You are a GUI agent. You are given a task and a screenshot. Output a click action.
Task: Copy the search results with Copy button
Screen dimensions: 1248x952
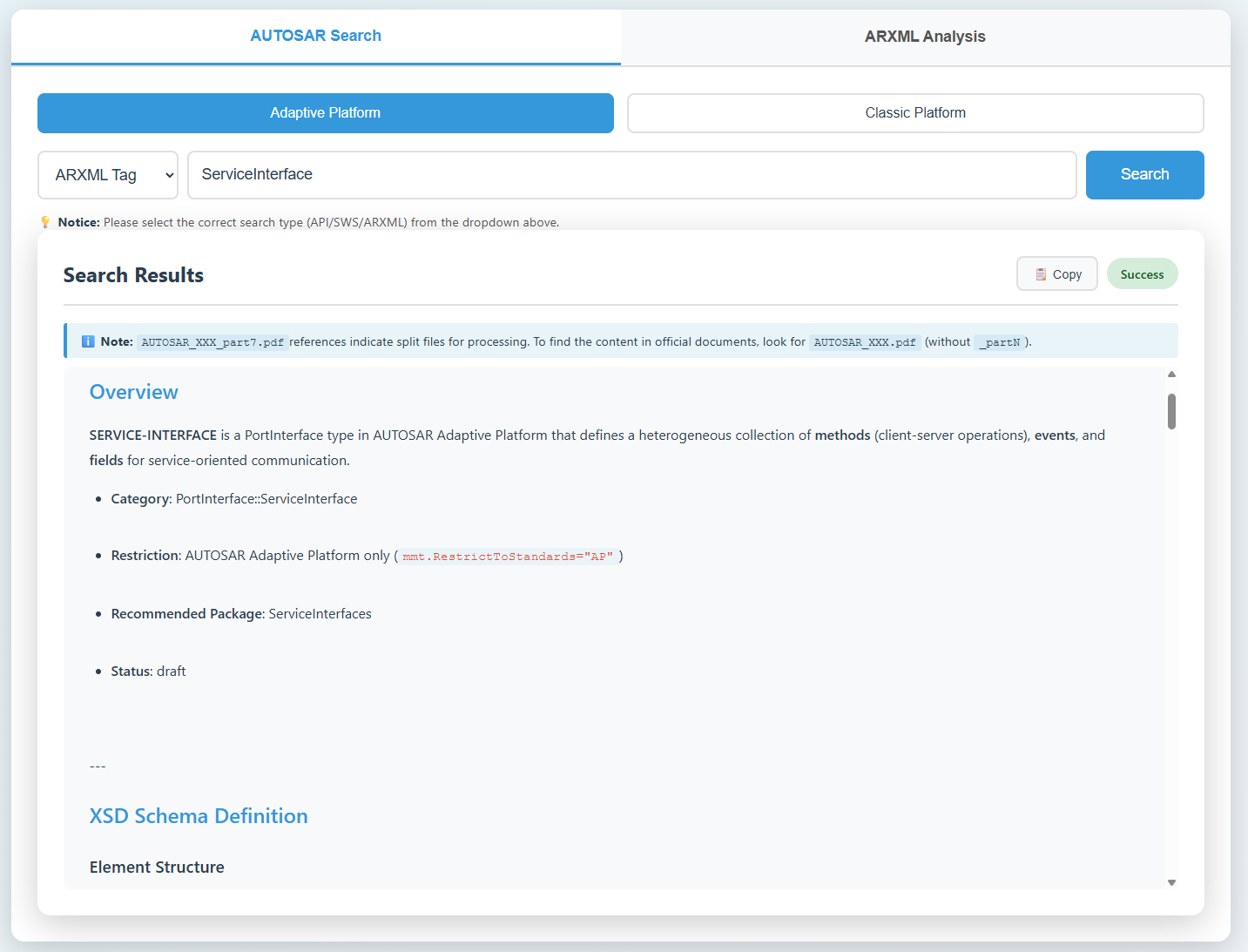point(1056,274)
